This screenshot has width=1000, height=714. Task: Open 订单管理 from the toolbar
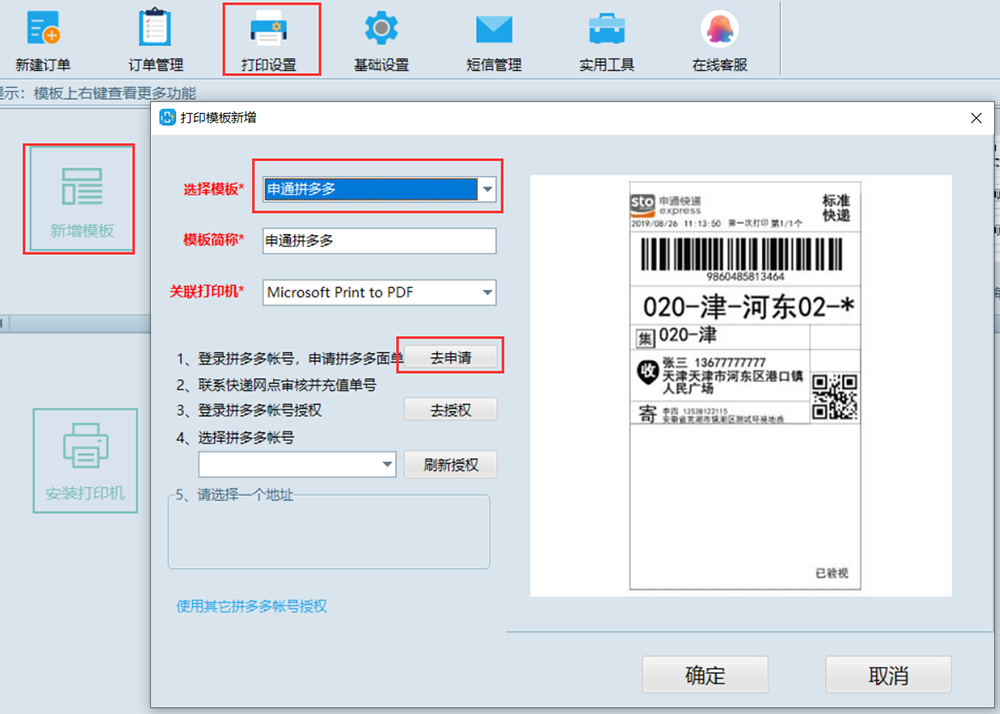[155, 41]
